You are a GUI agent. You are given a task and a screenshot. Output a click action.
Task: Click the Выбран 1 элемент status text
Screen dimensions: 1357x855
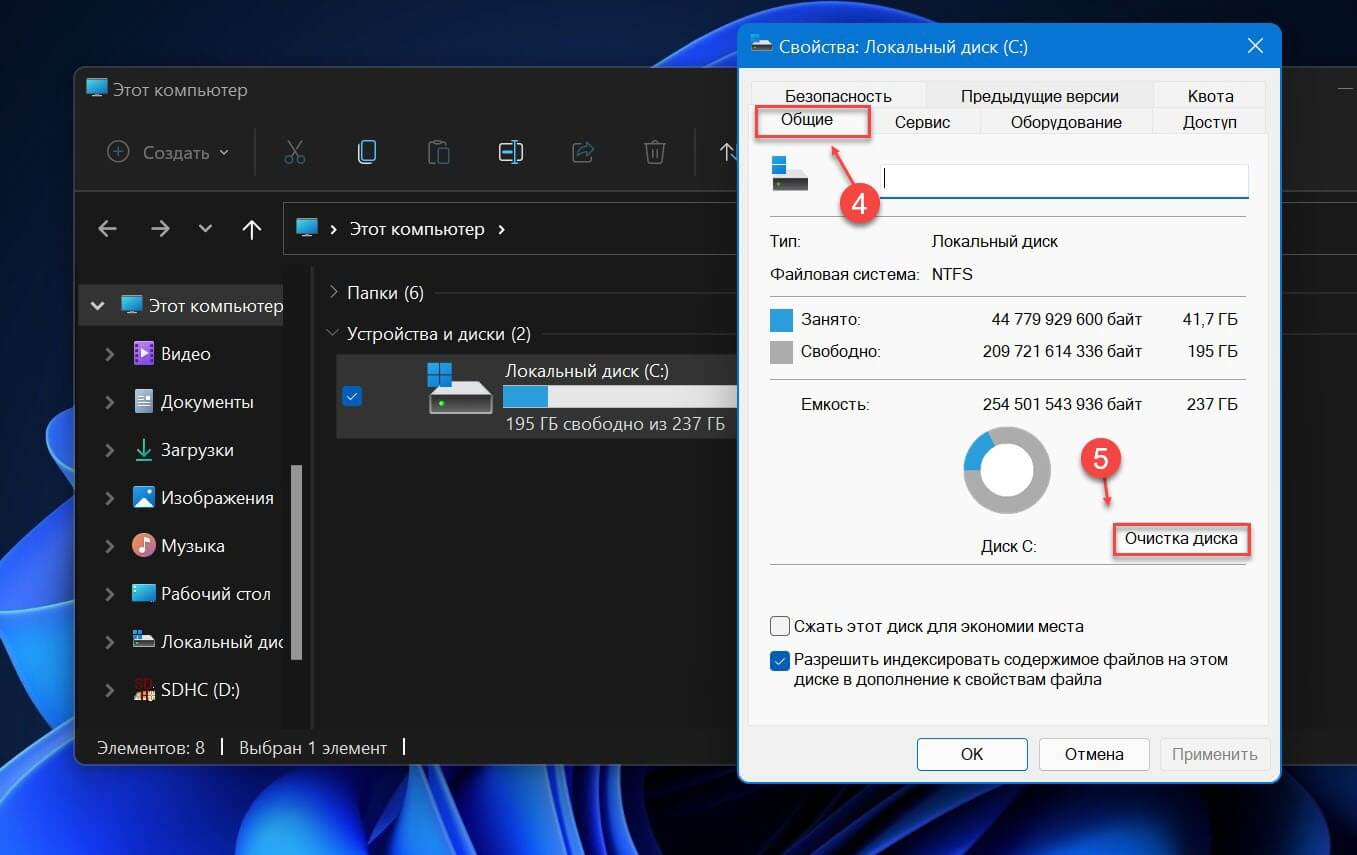point(313,747)
